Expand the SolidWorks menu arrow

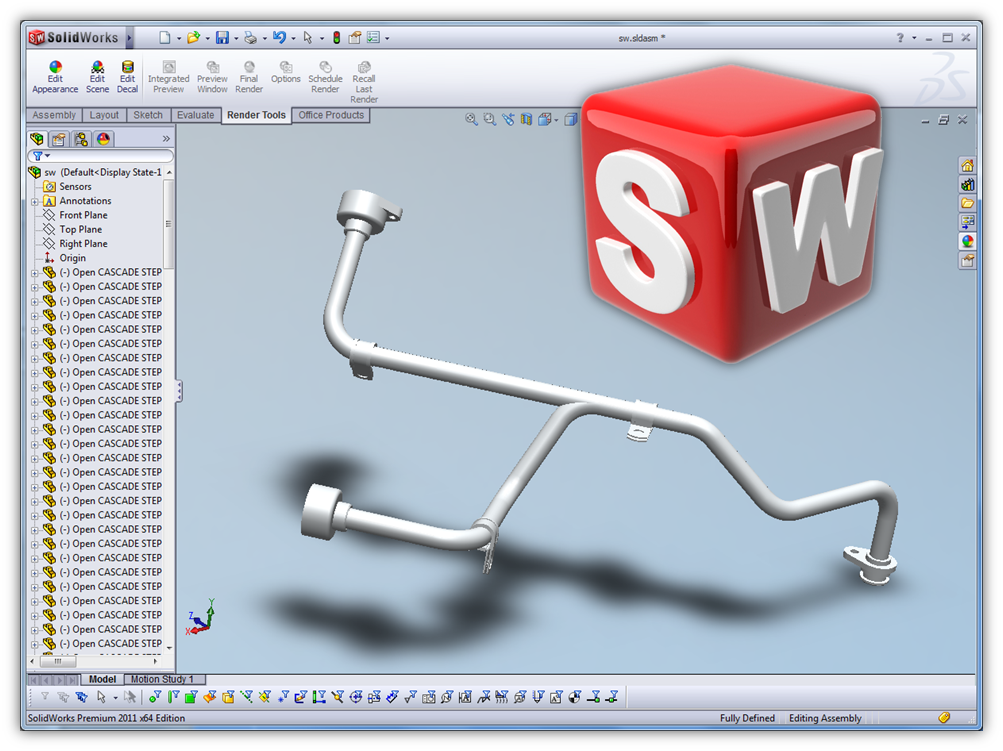pyautogui.click(x=129, y=38)
